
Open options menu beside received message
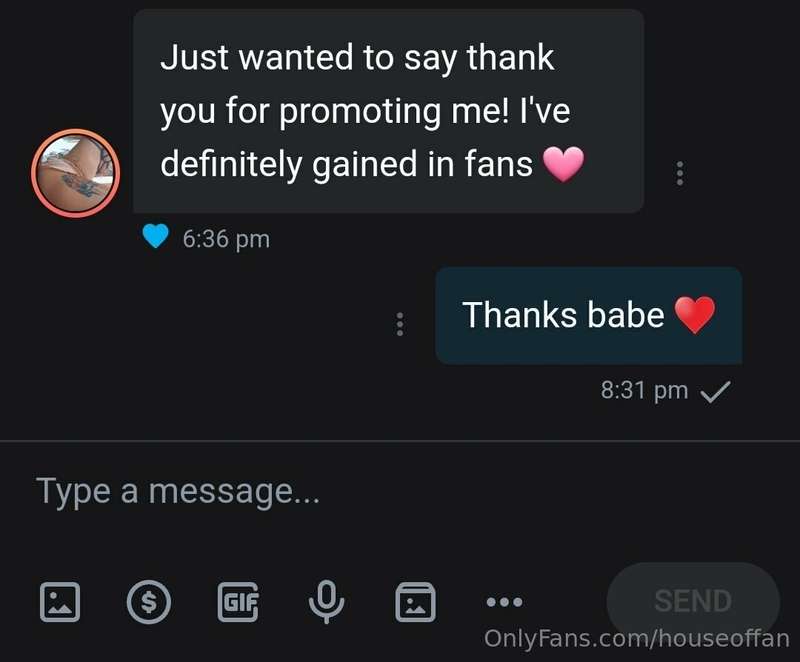[x=680, y=173]
